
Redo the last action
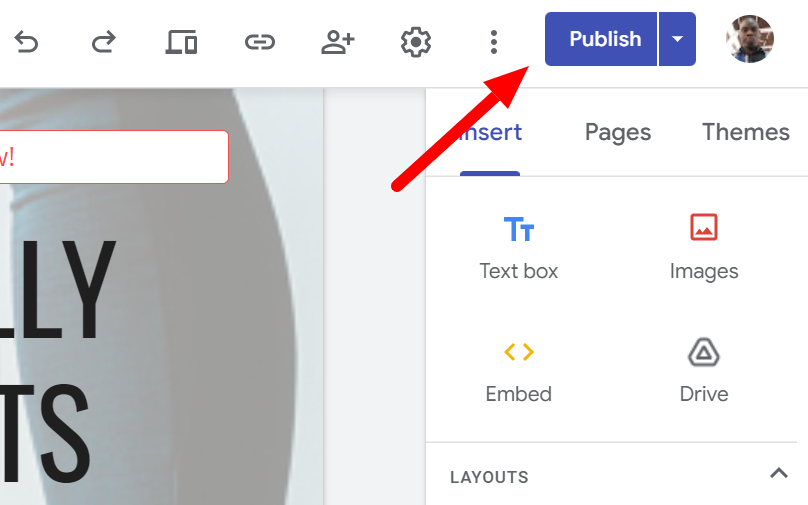point(104,42)
